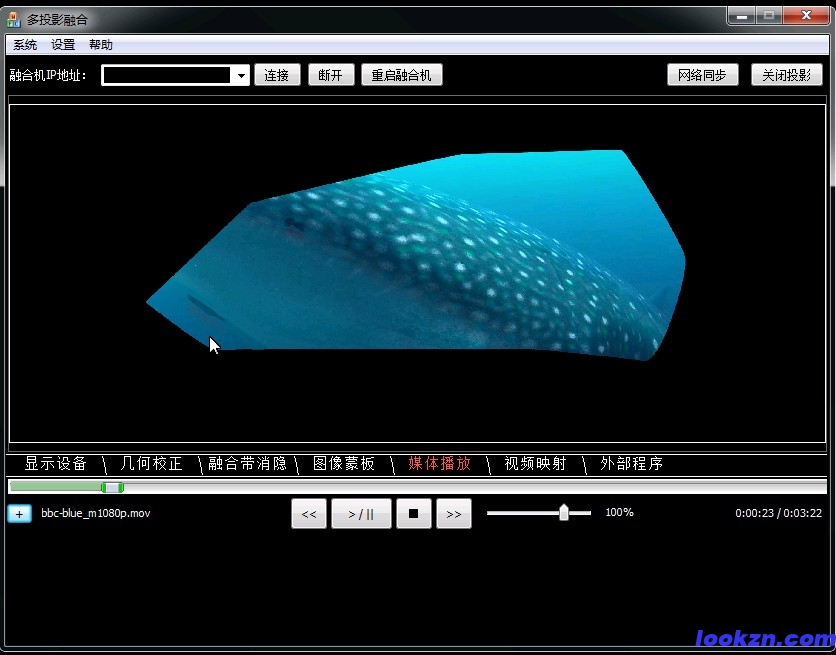The width and height of the screenshot is (836, 655).
Task: Select bbc-blue_m1080p.mov in the playlist
Action: (96, 513)
